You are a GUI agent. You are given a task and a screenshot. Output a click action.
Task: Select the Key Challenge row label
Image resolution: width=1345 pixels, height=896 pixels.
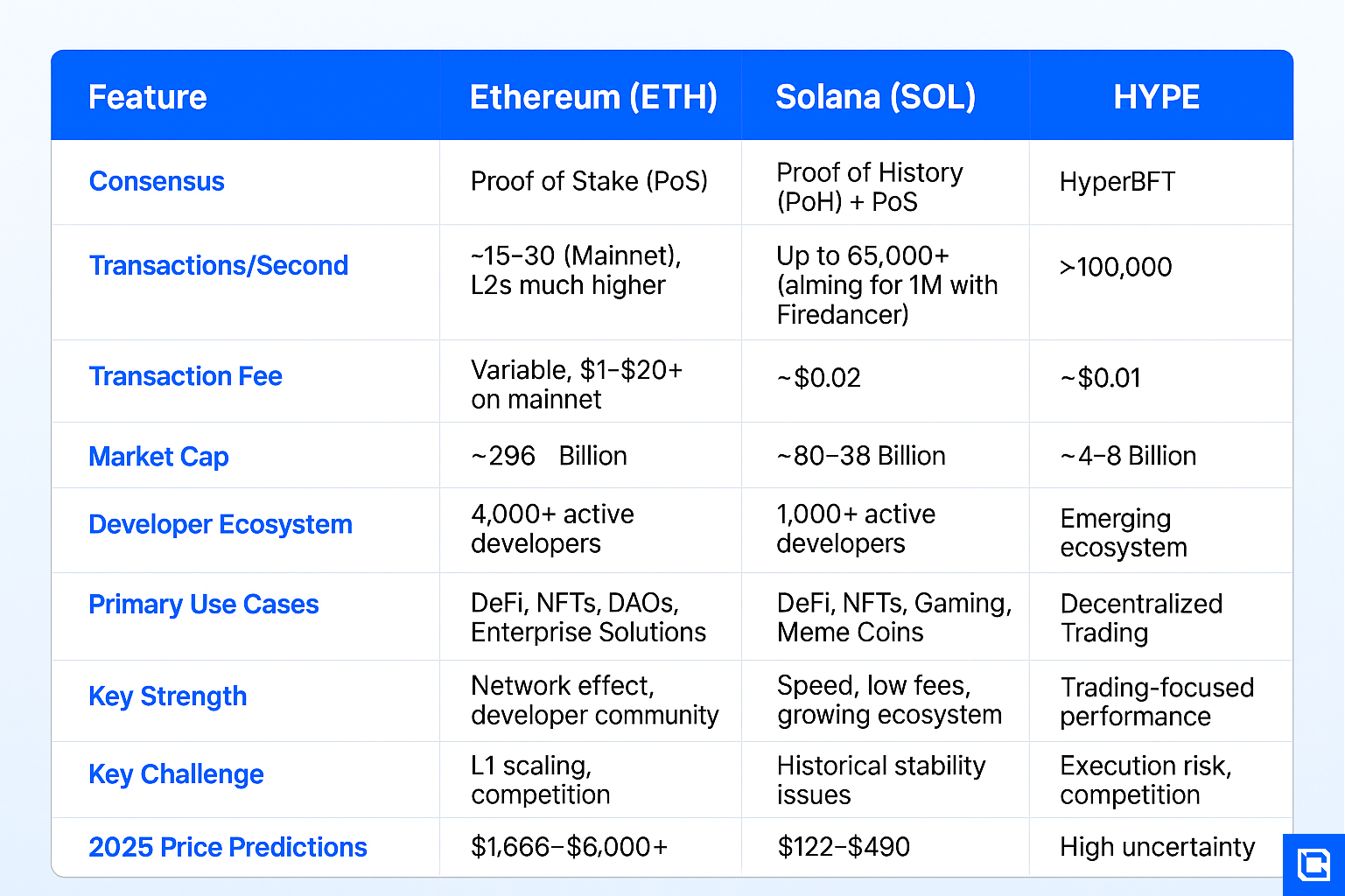pyautogui.click(x=176, y=774)
